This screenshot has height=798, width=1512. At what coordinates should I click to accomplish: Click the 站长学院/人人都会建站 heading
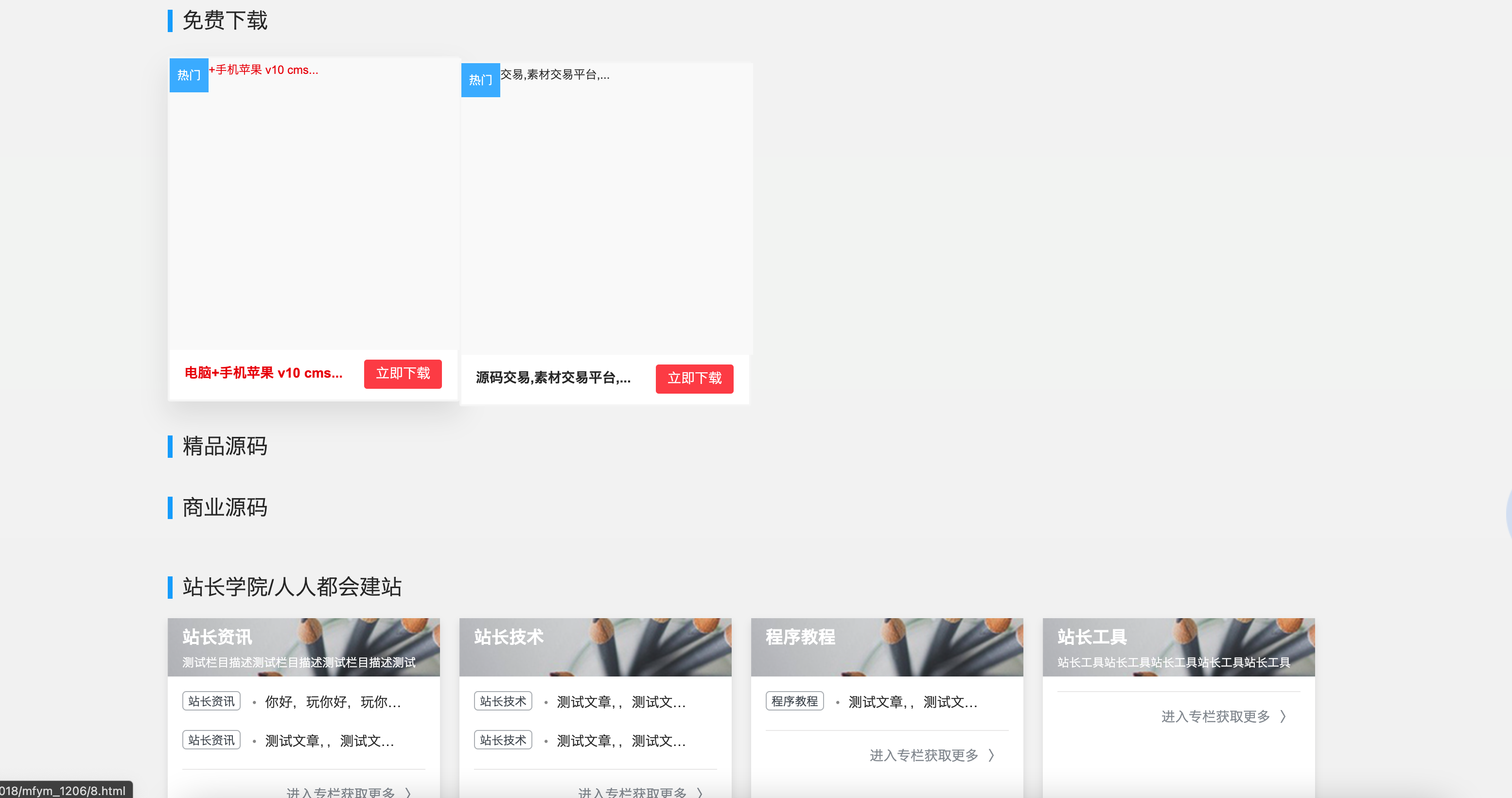tap(292, 587)
